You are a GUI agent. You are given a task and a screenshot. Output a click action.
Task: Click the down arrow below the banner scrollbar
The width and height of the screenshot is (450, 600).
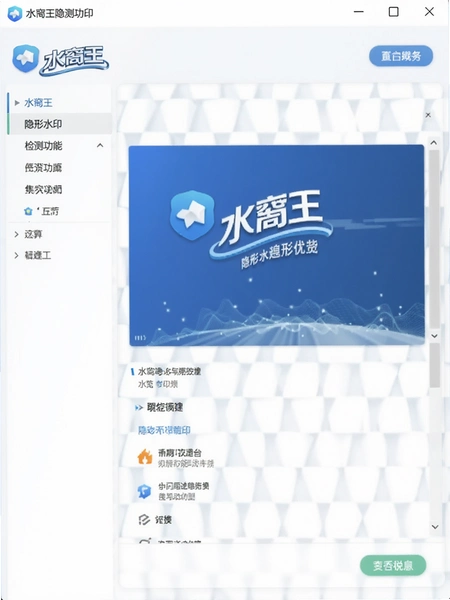coord(434,336)
